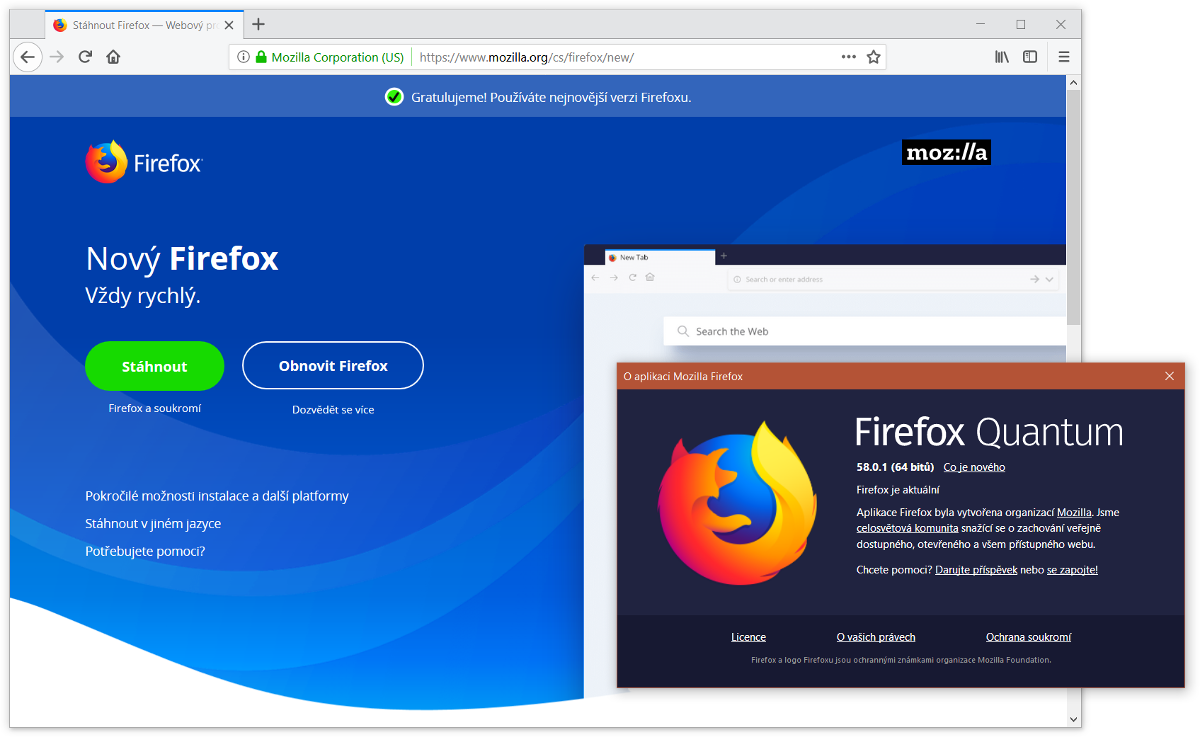Open the Library icon in toolbar
This screenshot has height=737, width=1200.
1002,57
